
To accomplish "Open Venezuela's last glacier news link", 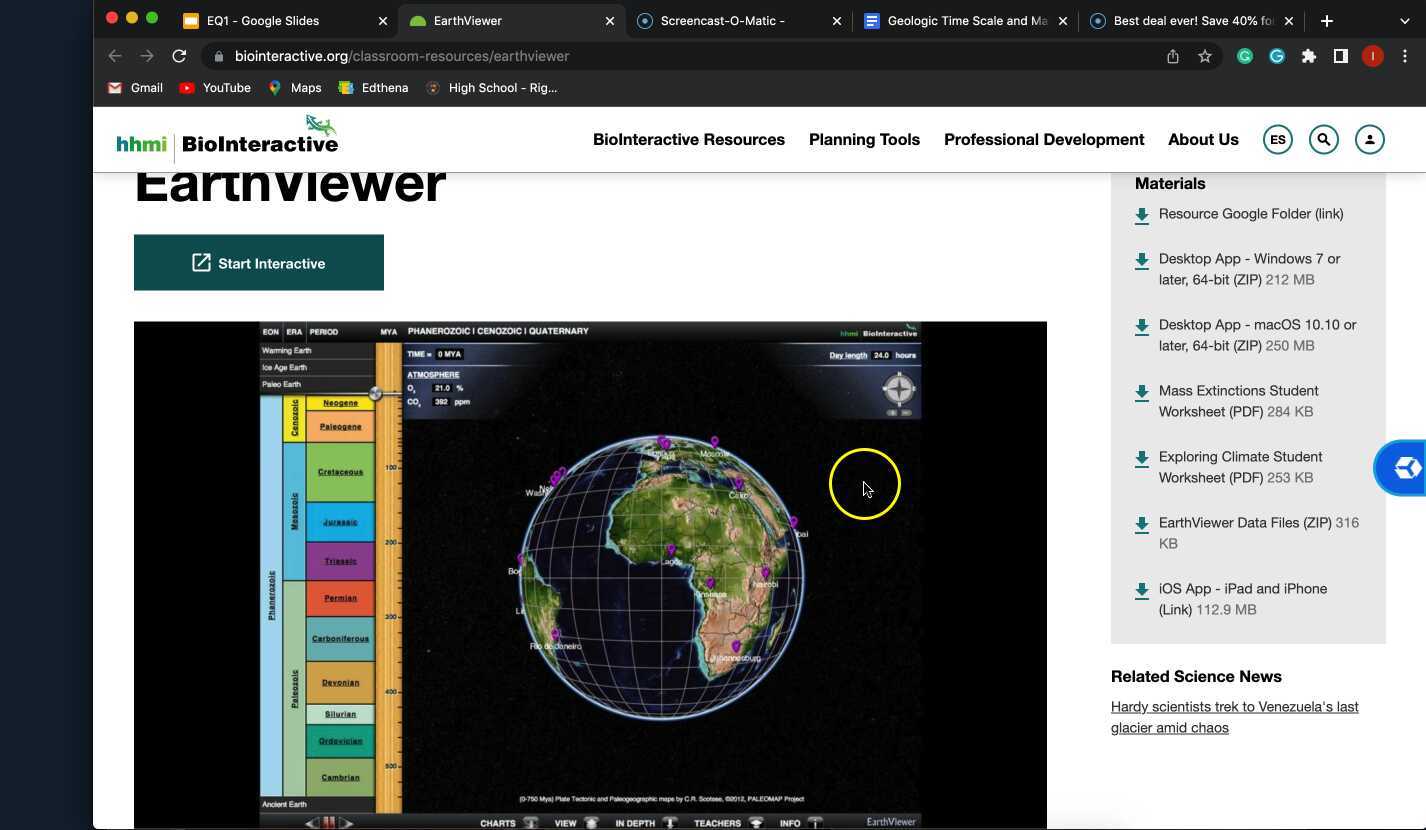I will (x=1234, y=717).
